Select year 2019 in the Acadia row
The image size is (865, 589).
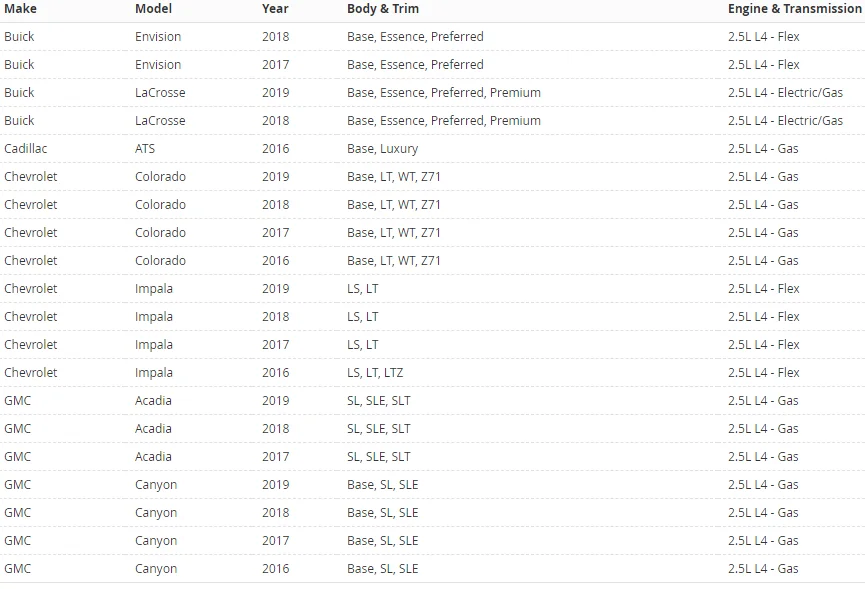(275, 401)
